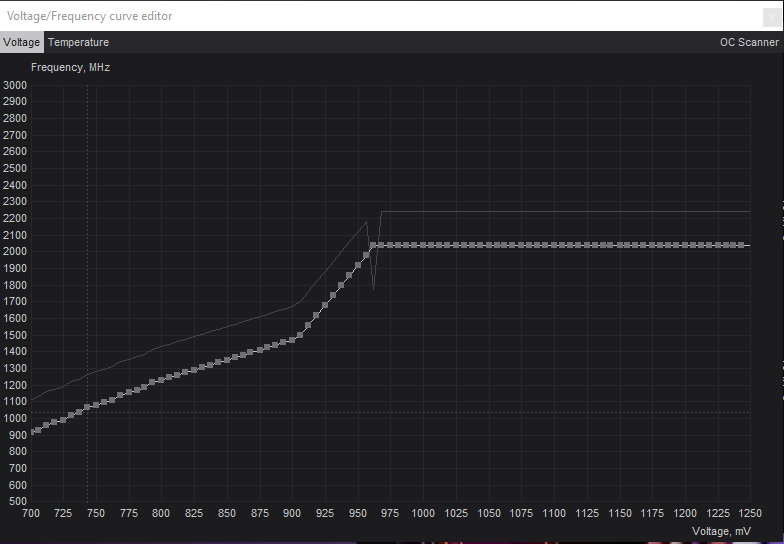
Task: Select the curve point at 850 mV
Action: [x=227, y=360]
